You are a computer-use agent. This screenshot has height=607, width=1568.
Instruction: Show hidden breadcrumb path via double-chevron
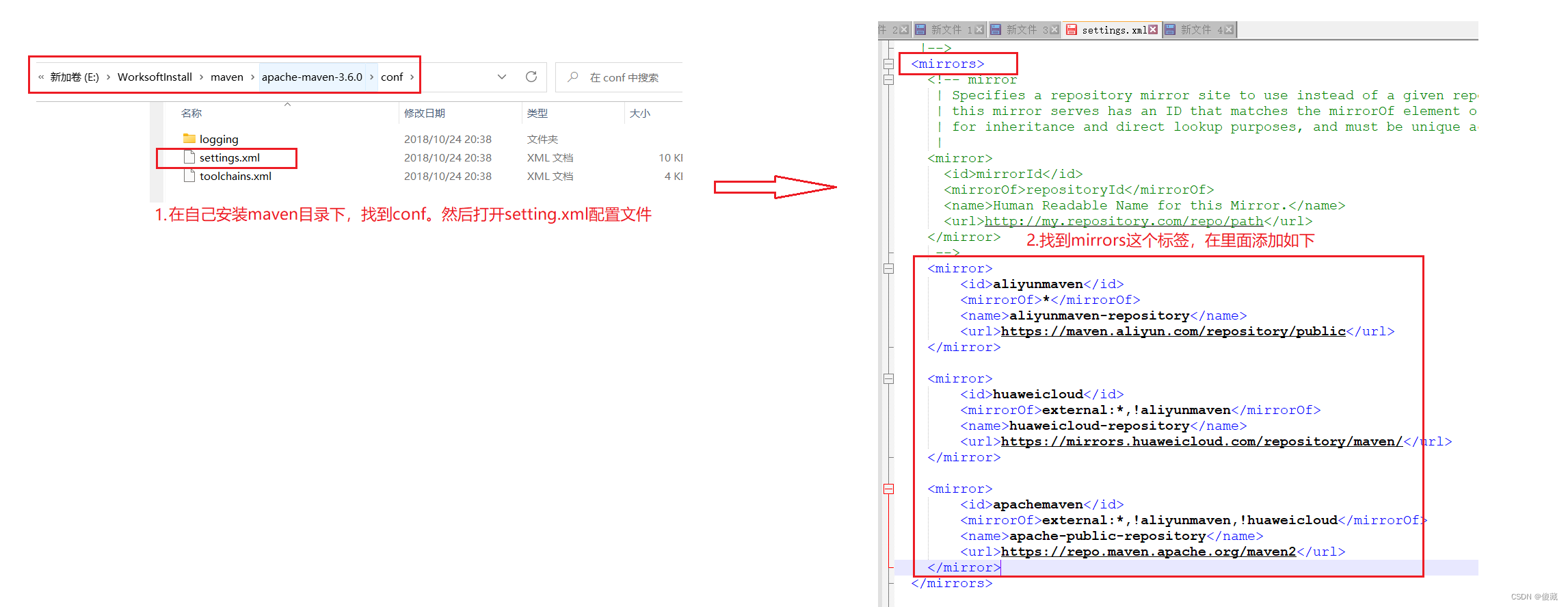click(41, 77)
